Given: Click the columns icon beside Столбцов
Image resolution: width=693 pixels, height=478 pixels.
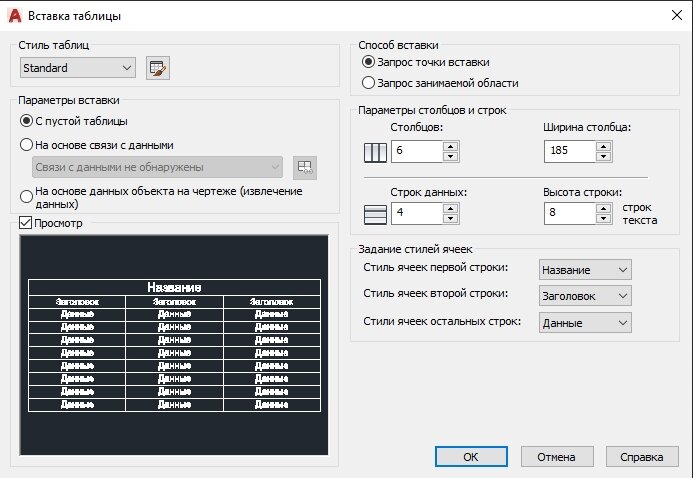Looking at the screenshot, I should (375, 152).
